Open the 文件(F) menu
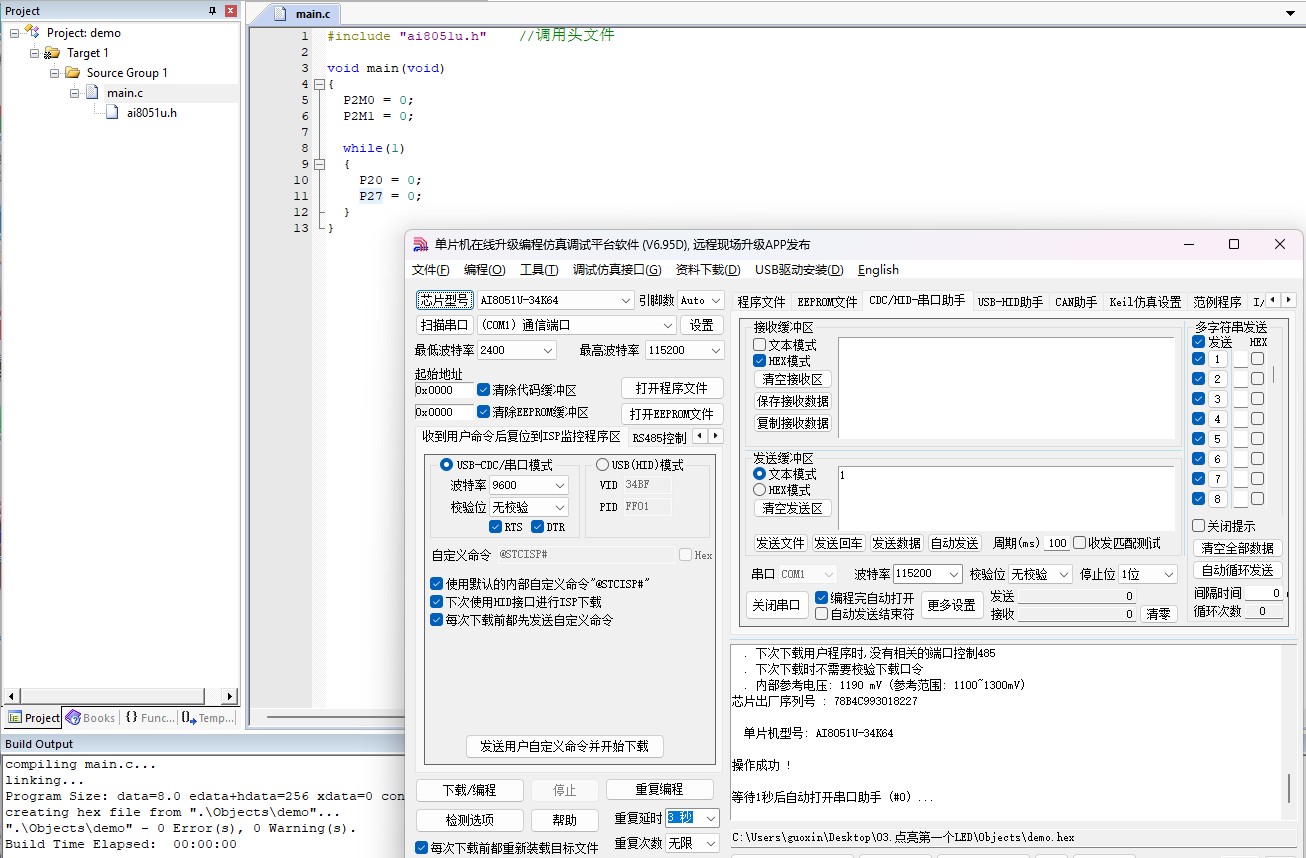This screenshot has width=1306, height=858. tap(430, 270)
